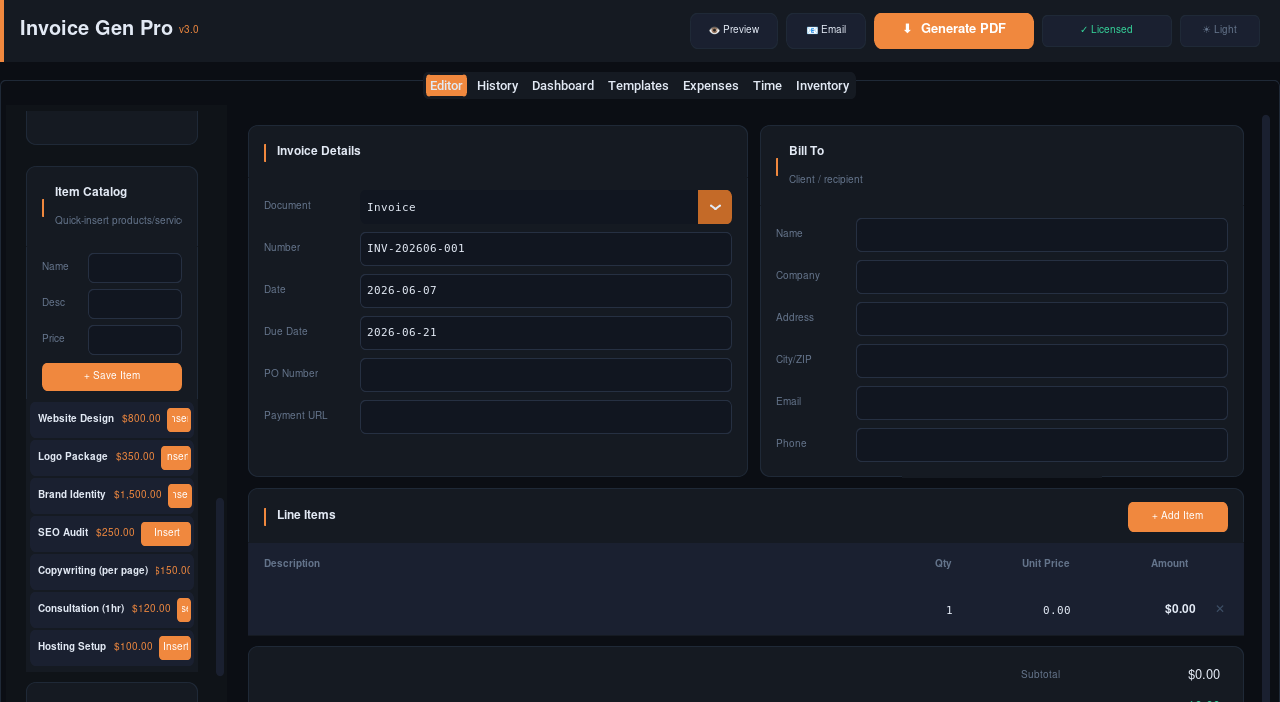
Task: Click the Date field 2026-06-07
Action: coord(546,291)
